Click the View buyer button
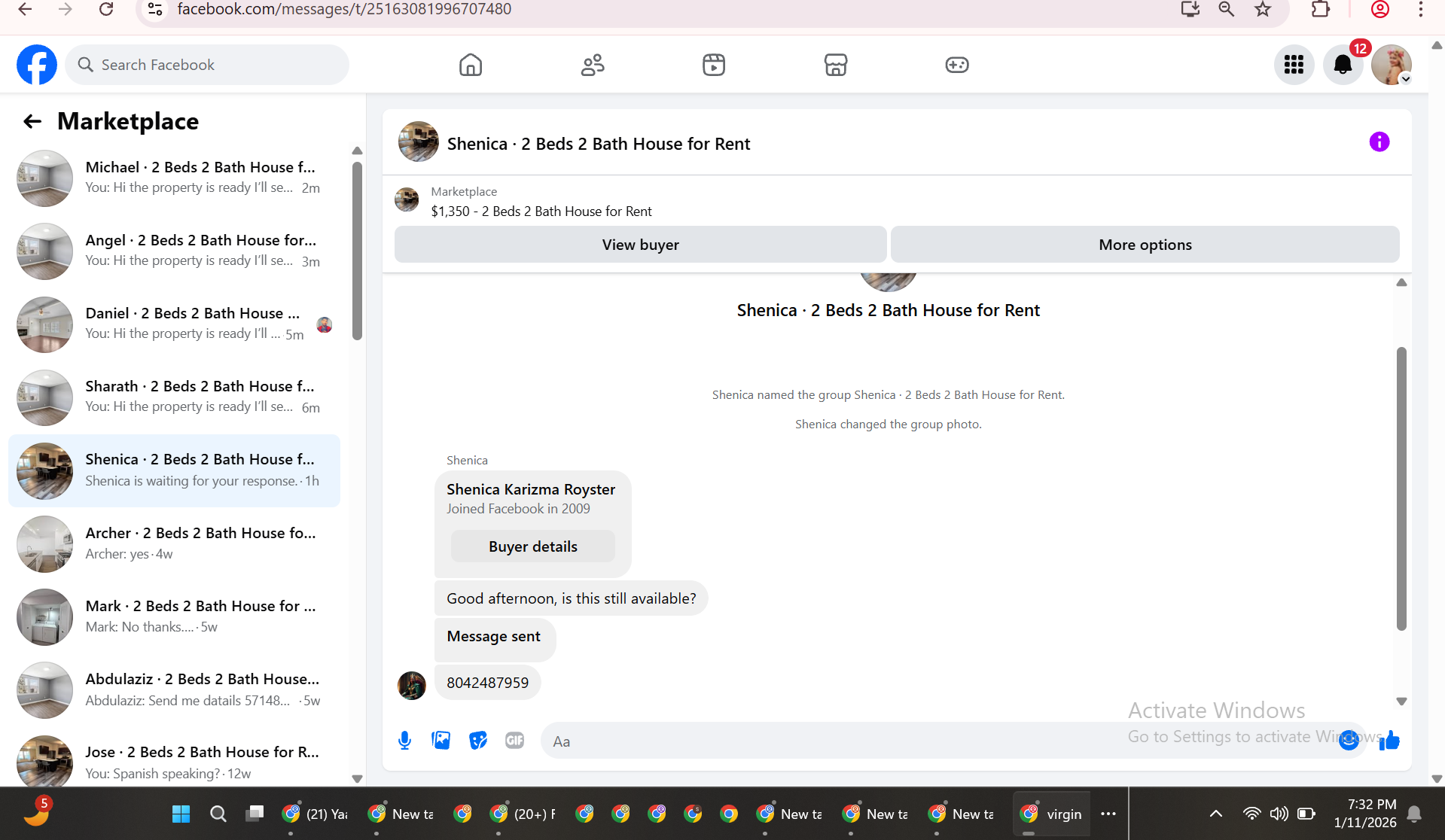 [640, 245]
